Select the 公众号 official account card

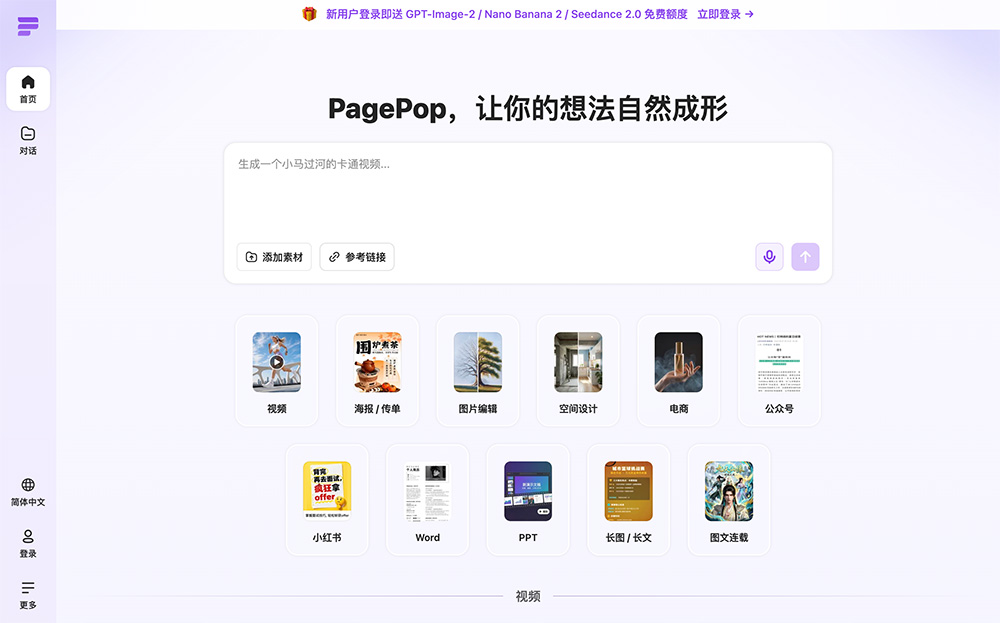click(x=779, y=370)
